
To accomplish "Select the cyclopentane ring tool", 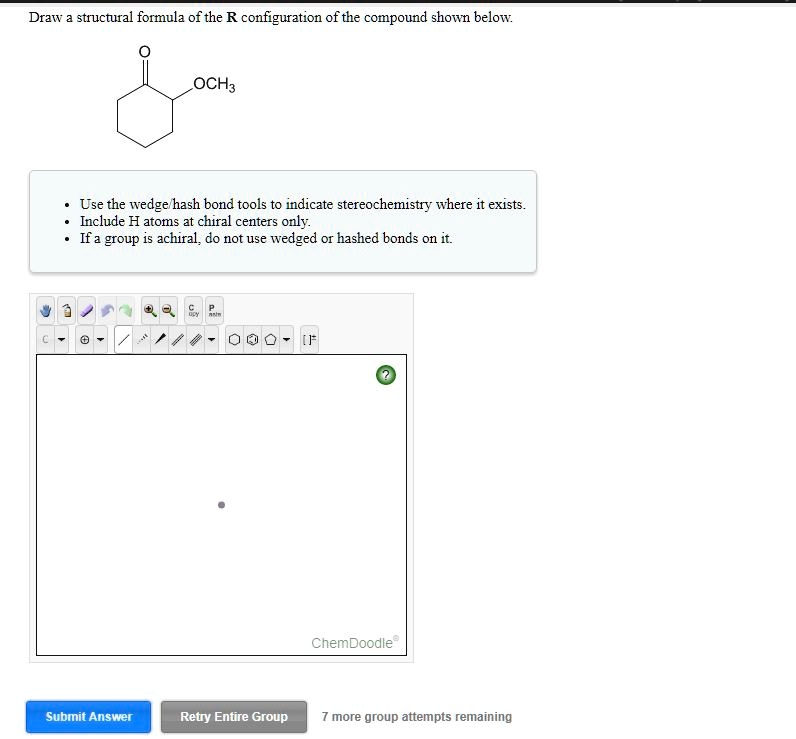I will 271,339.
